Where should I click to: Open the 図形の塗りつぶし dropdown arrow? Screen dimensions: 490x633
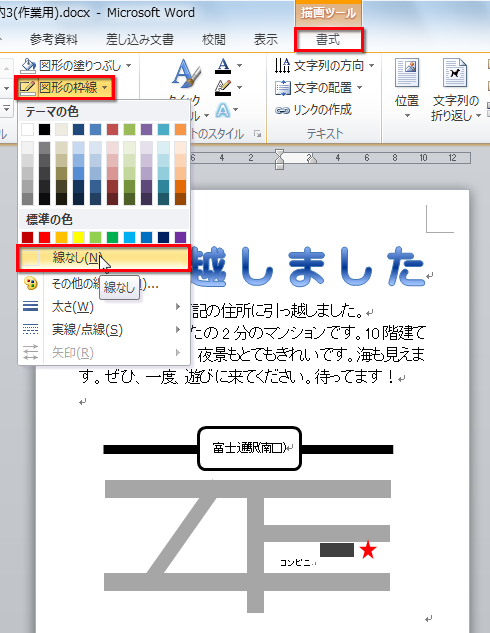128,65
